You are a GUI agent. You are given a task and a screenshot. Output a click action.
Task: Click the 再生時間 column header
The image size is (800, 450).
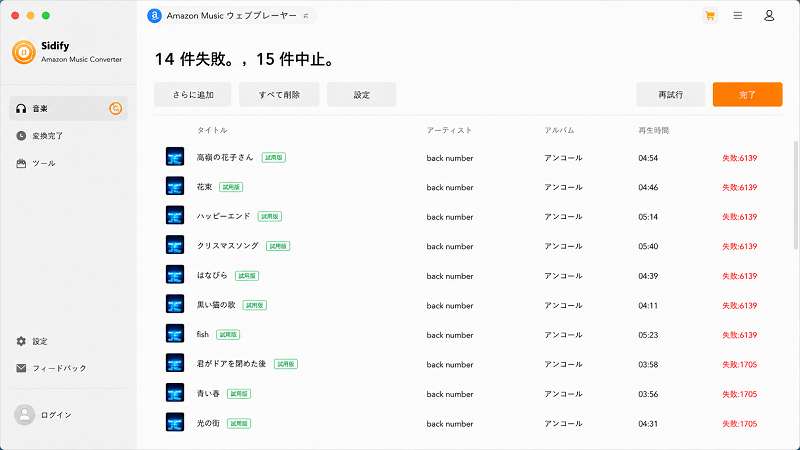point(654,130)
